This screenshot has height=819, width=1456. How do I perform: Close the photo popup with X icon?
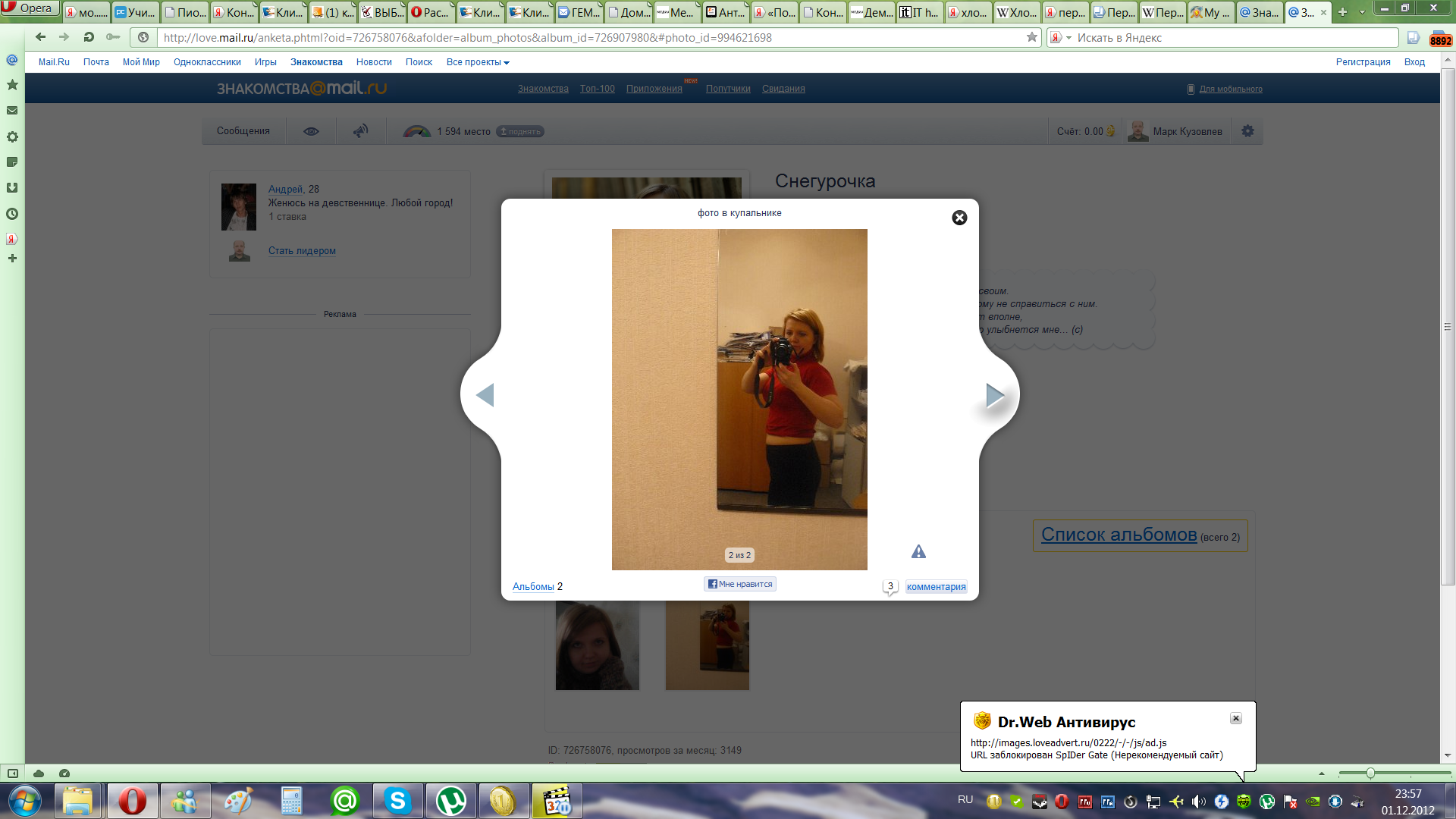click(x=959, y=218)
